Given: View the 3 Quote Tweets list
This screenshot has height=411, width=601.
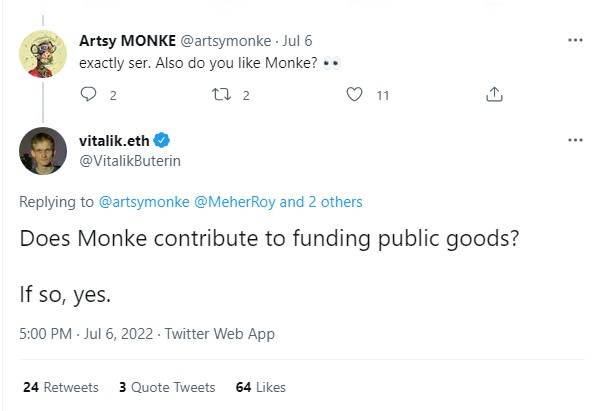Looking at the screenshot, I should [167, 387].
